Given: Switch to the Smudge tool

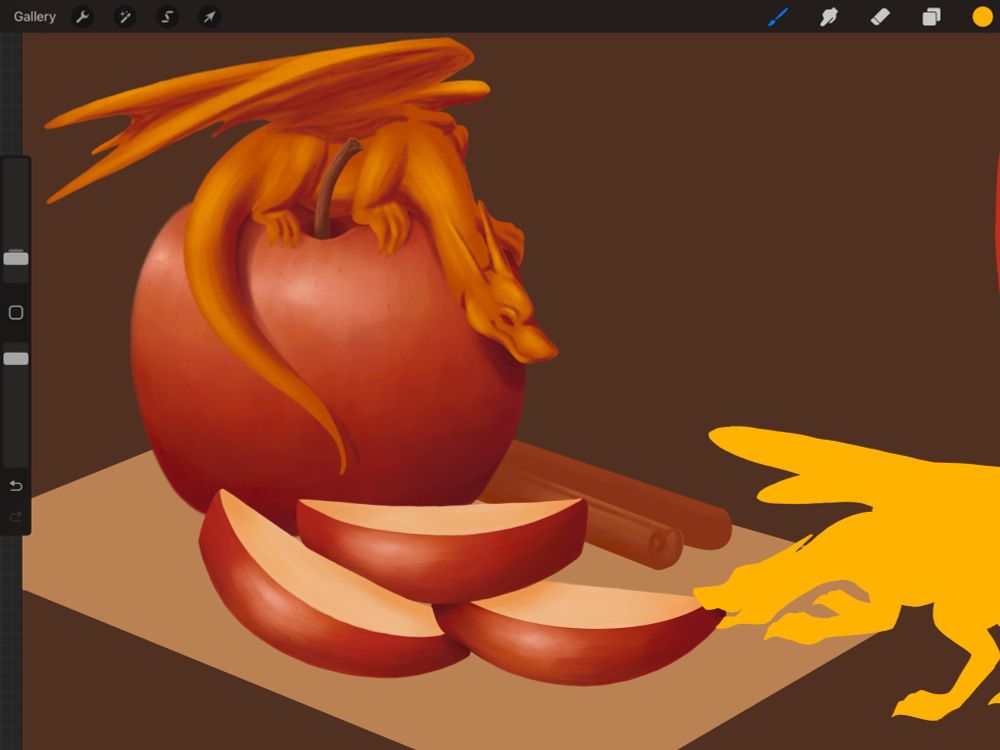Looking at the screenshot, I should 829,16.
